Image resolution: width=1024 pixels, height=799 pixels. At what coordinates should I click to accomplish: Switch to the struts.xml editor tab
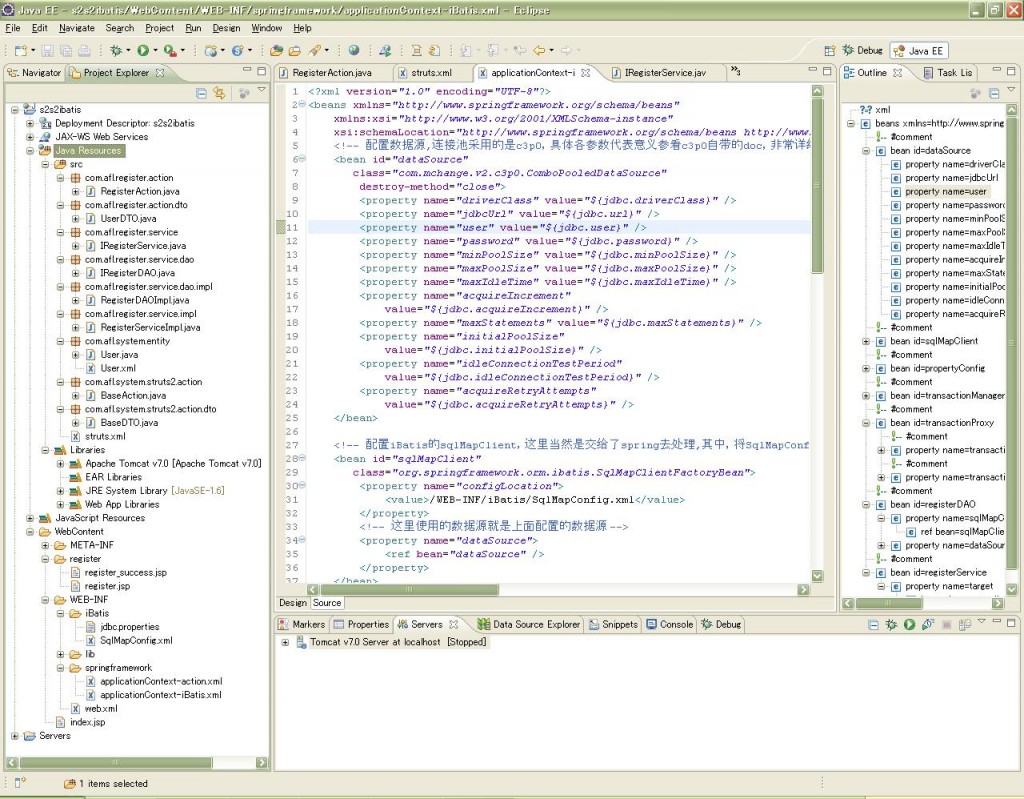tap(430, 73)
